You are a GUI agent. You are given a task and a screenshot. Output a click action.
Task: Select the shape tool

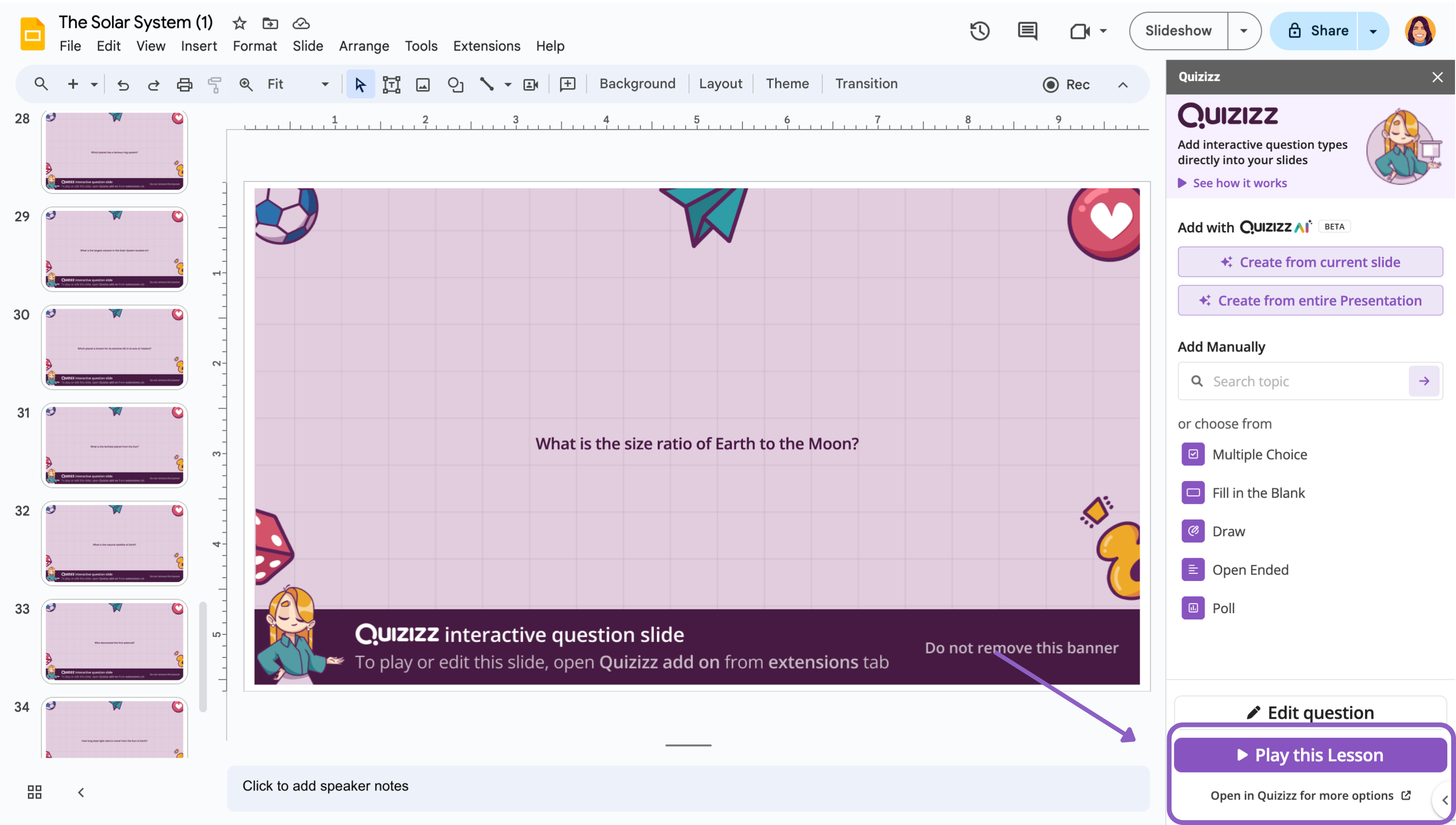(455, 84)
